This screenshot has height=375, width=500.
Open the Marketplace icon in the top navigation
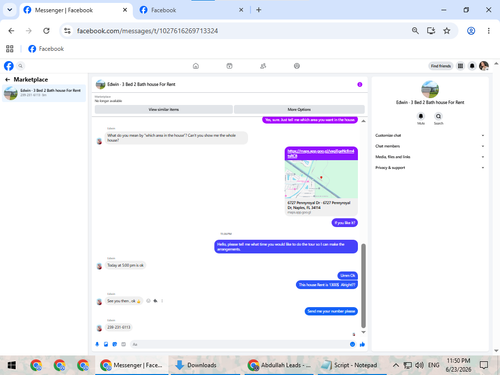229,66
